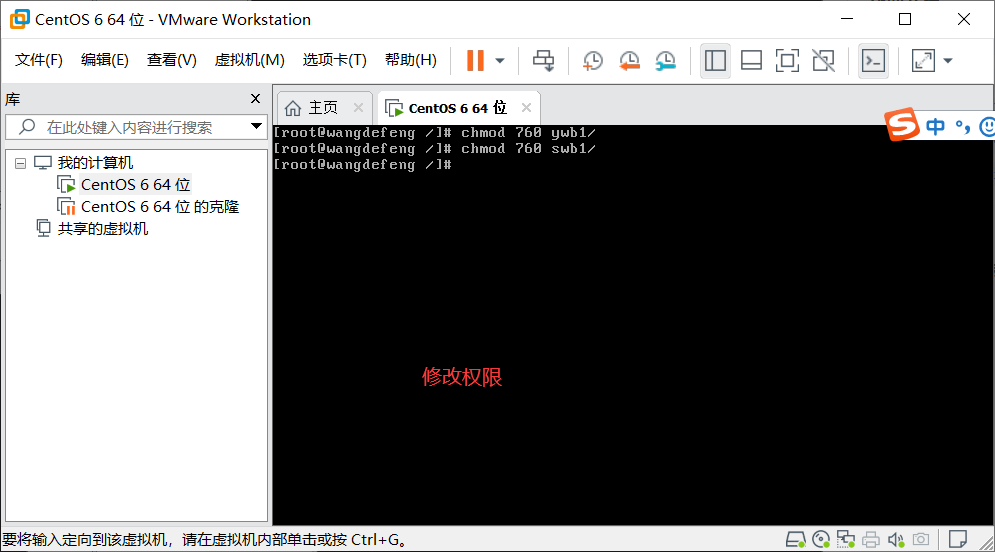This screenshot has width=995, height=552.
Task: Select CentOS 6 64 位 的克隆 VM
Action: [x=160, y=207]
